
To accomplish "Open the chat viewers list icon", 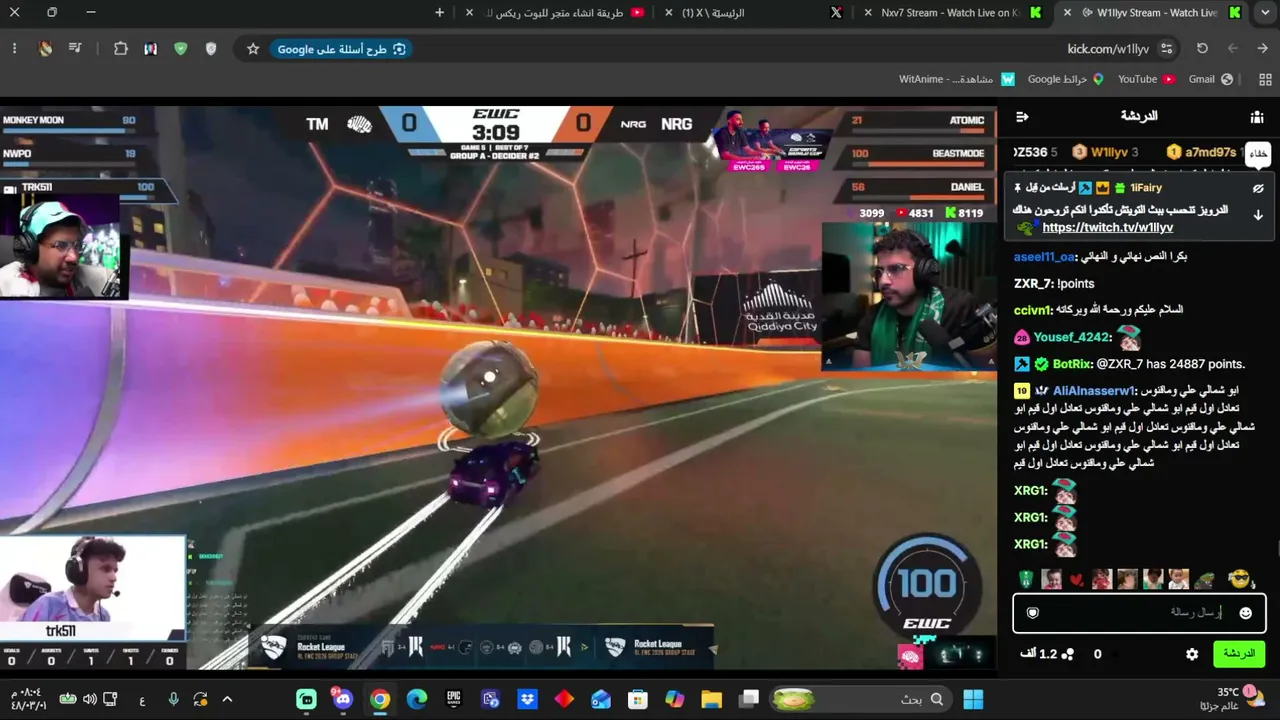I will (x=1257, y=117).
